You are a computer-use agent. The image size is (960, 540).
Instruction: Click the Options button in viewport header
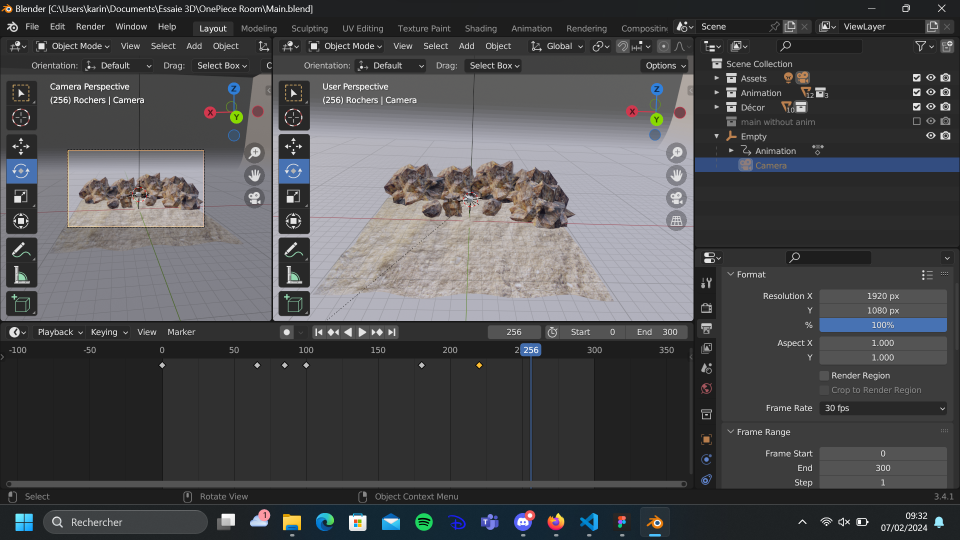point(665,66)
